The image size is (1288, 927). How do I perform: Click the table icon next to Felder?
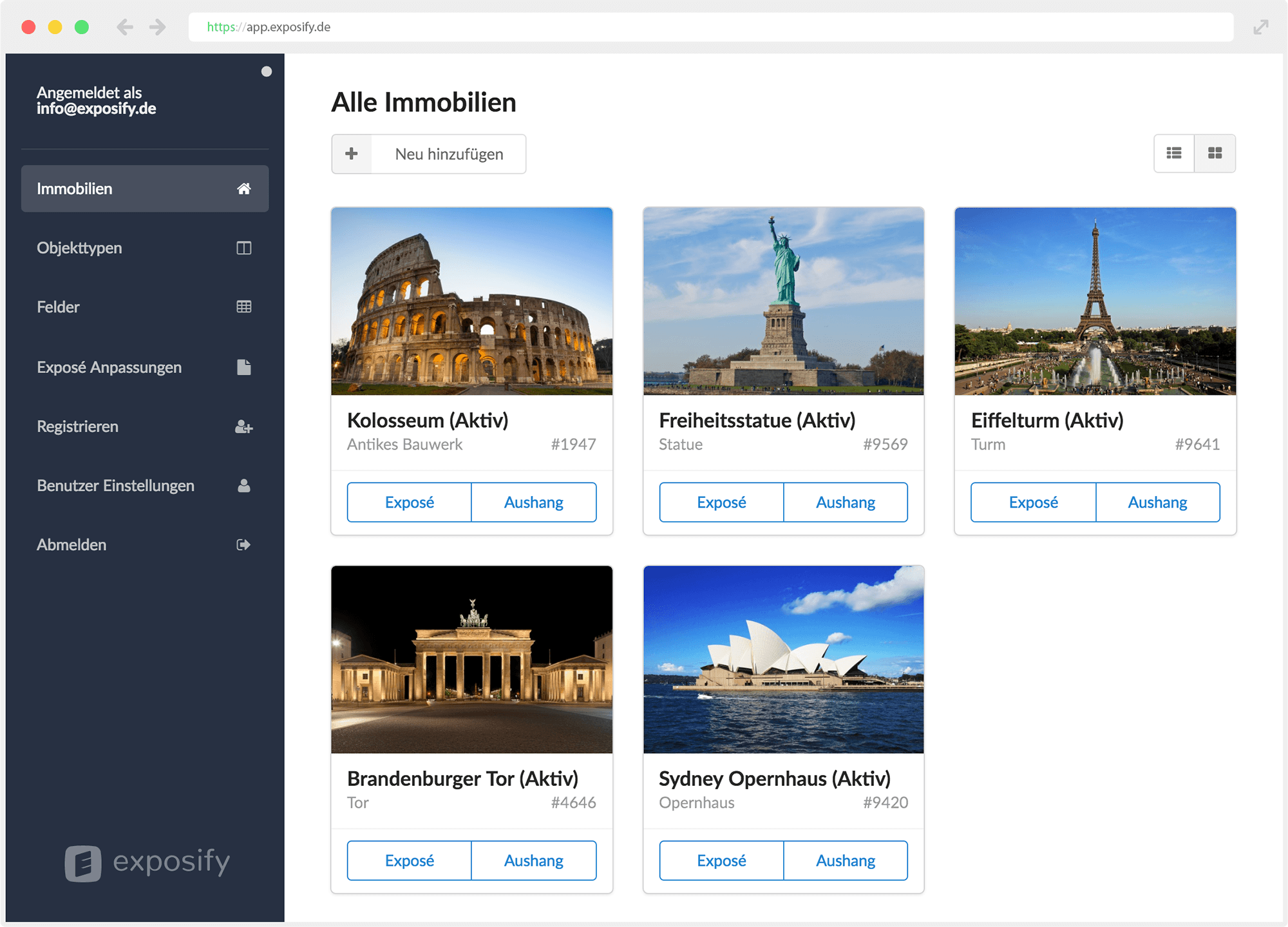pyautogui.click(x=243, y=307)
